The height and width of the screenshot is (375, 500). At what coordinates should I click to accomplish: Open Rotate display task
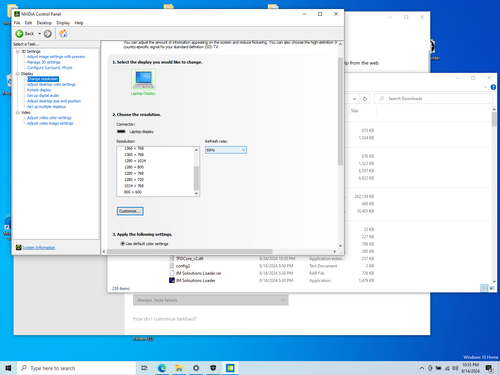tap(39, 90)
